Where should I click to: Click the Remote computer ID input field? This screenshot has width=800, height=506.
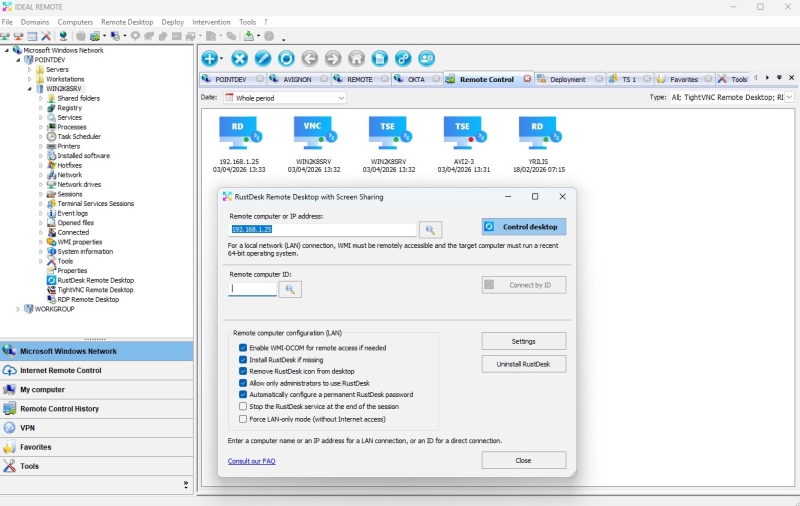pos(252,289)
